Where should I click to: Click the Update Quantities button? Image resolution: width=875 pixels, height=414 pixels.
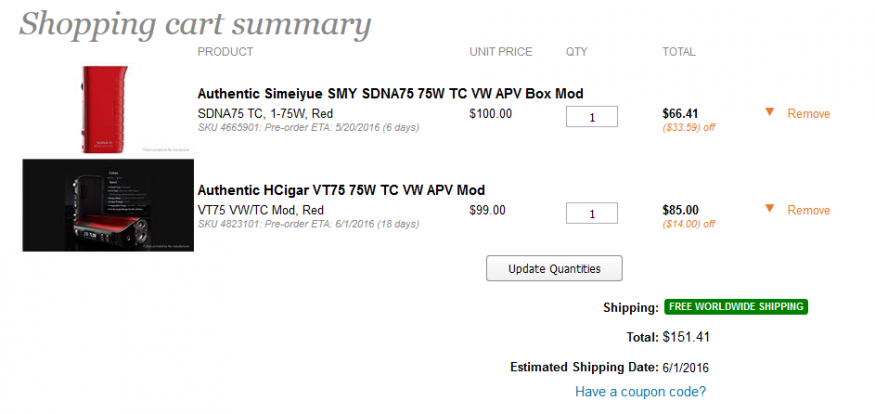click(554, 268)
